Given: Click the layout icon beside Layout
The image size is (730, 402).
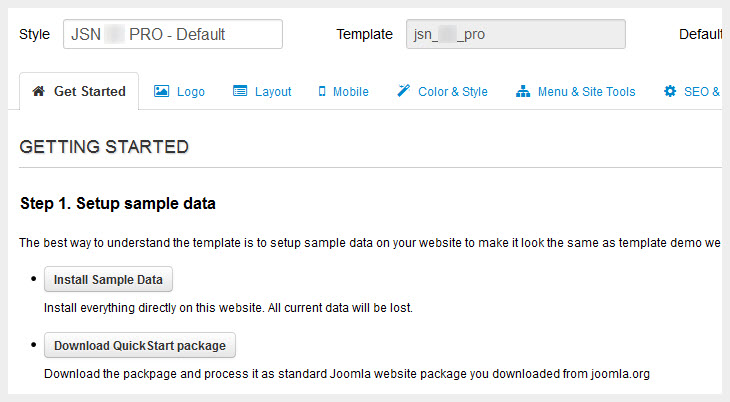Looking at the screenshot, I should coord(240,91).
